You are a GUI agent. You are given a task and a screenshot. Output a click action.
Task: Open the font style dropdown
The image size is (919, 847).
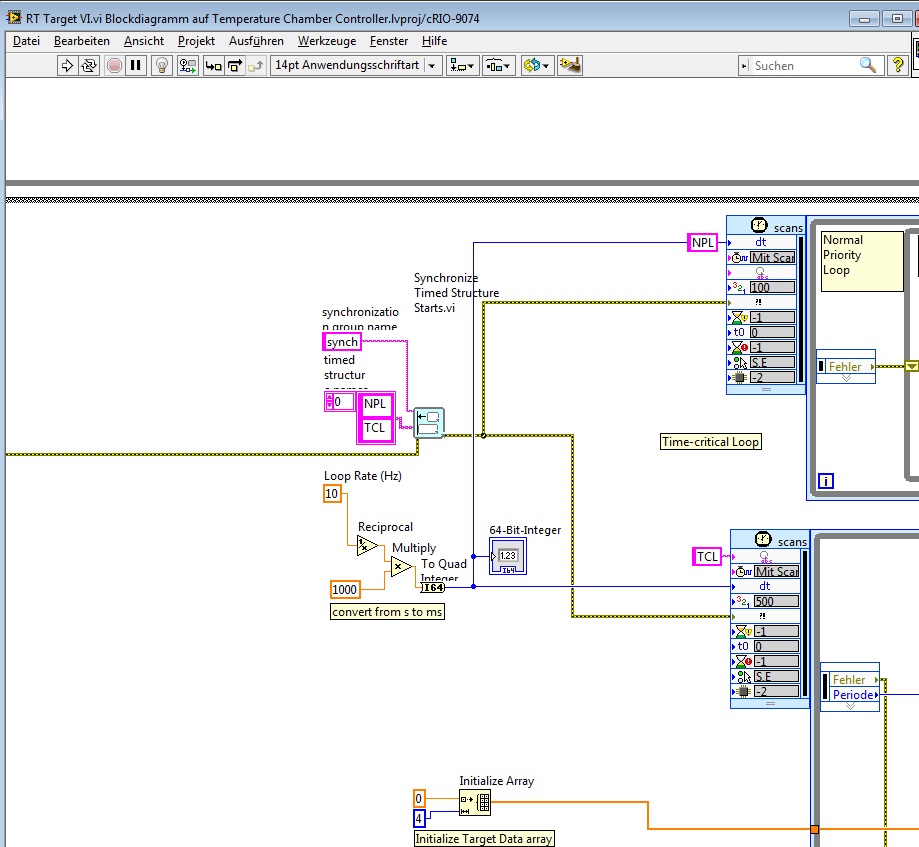point(355,65)
